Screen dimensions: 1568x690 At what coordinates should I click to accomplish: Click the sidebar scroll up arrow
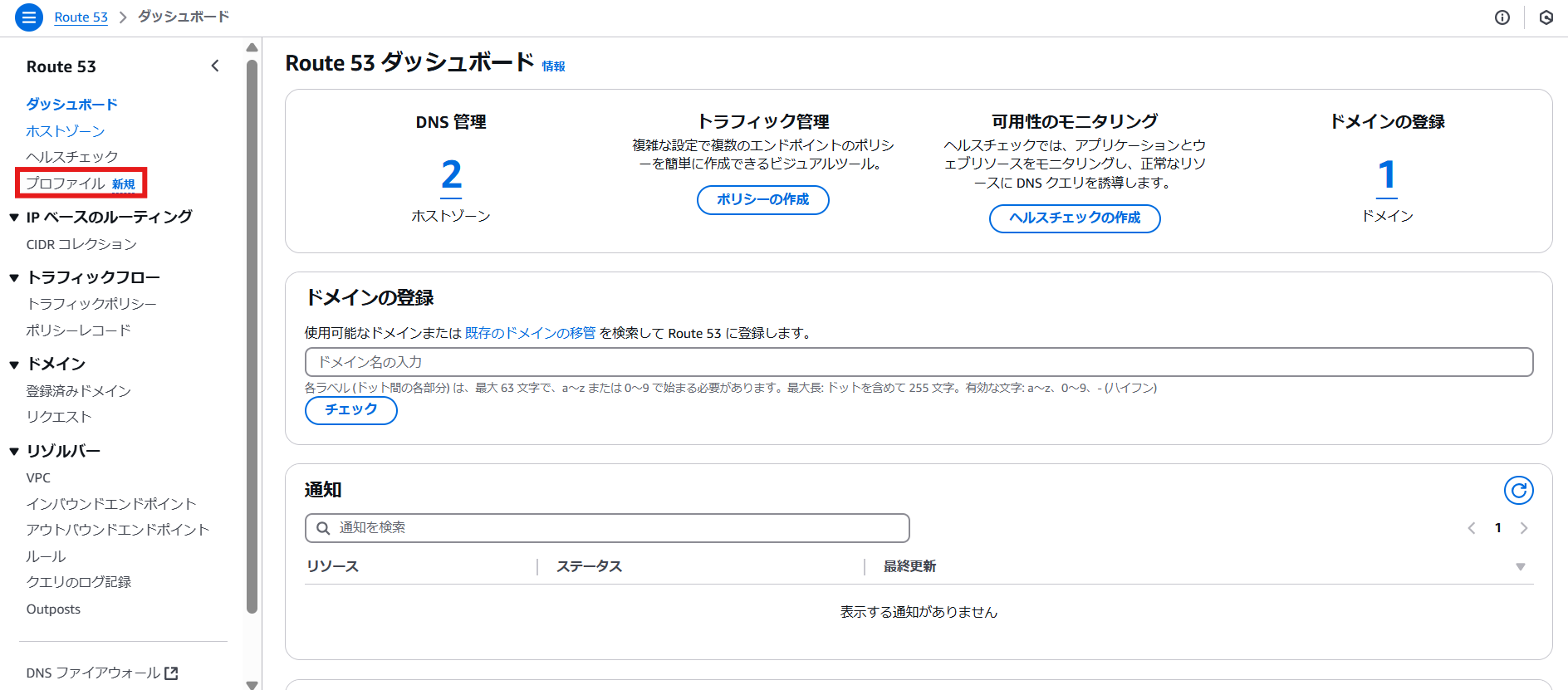click(x=252, y=47)
